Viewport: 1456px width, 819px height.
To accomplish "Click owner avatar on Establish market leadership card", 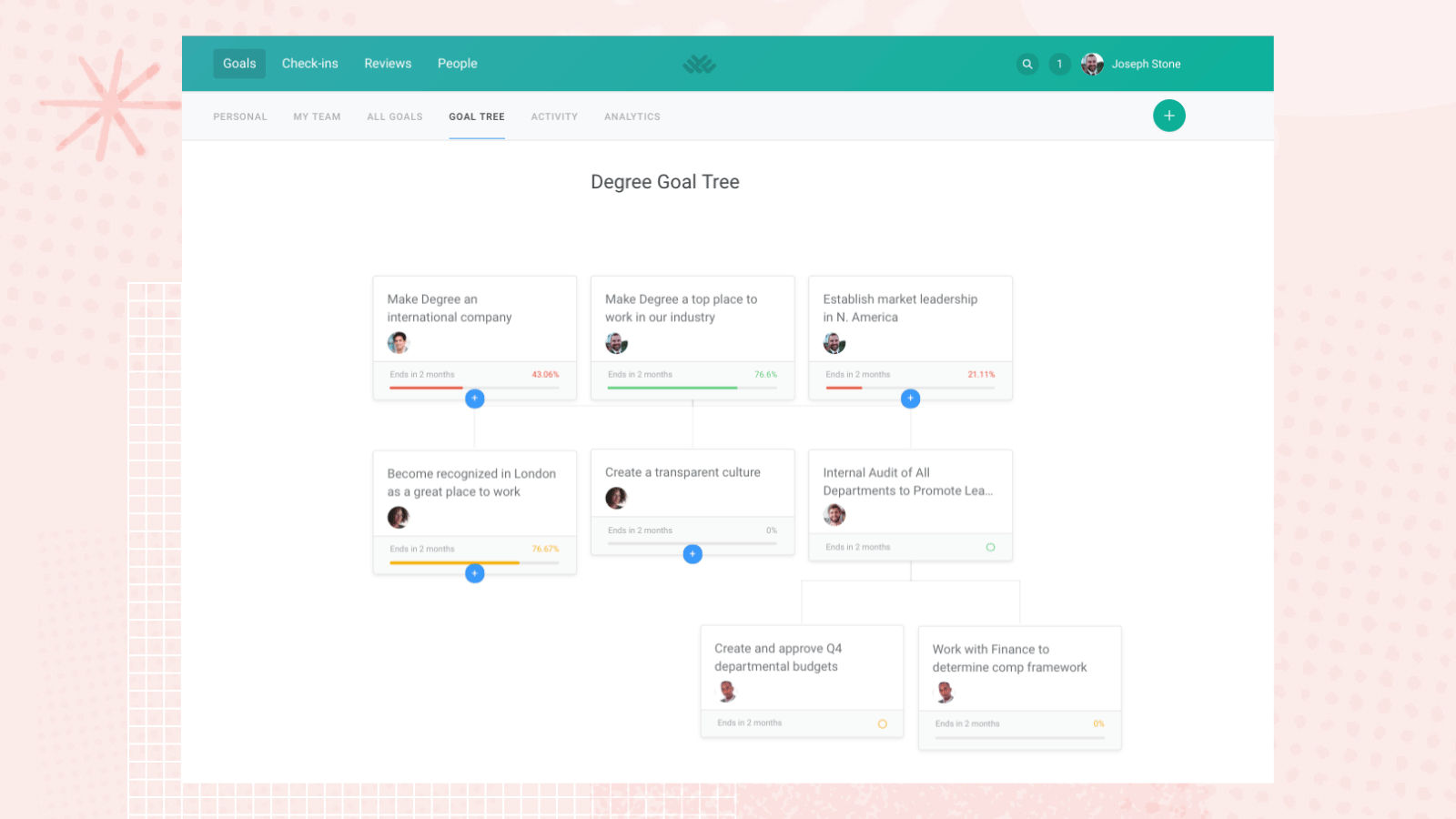I will point(834,343).
